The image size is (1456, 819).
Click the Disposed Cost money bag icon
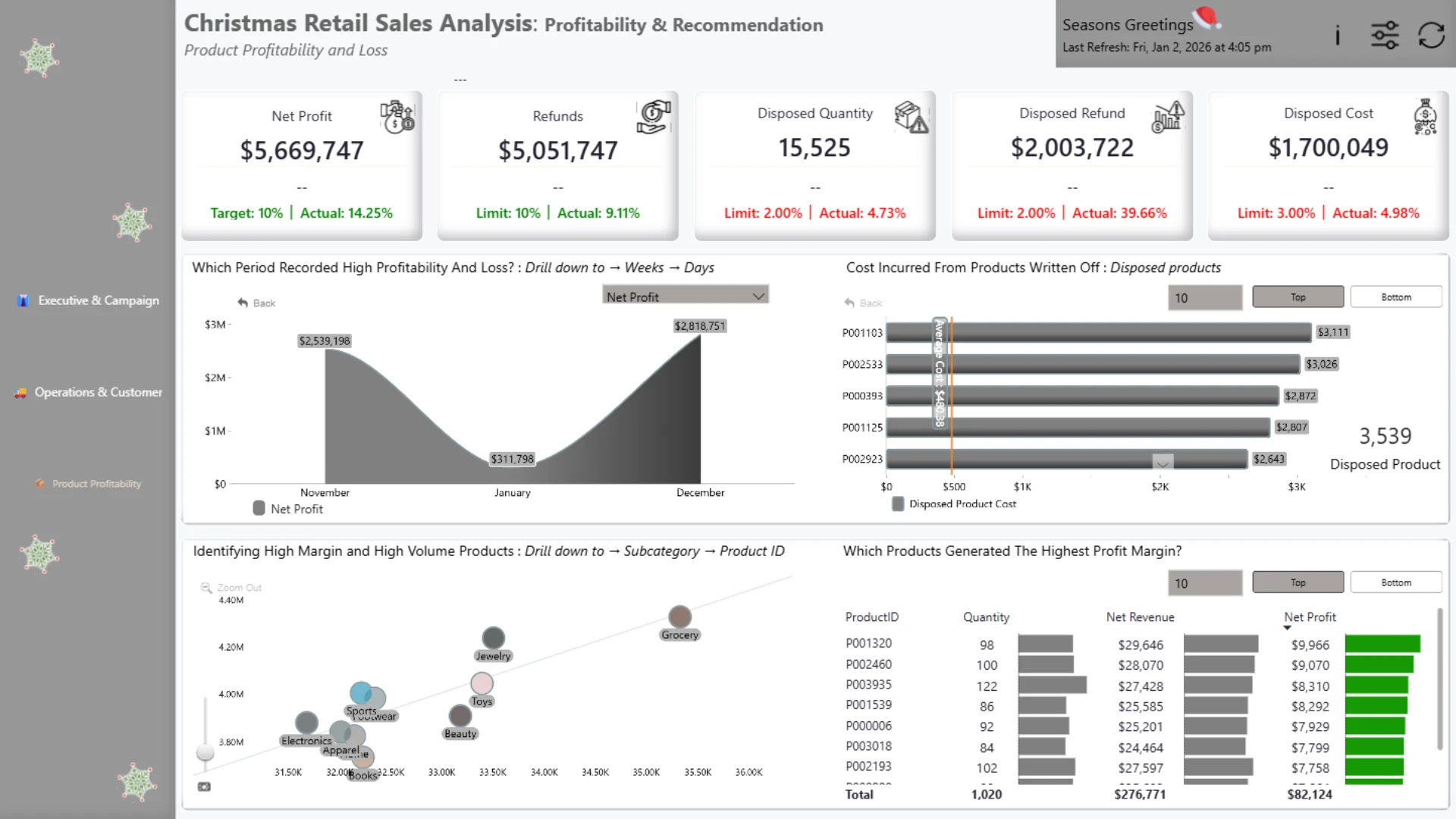coord(1425,117)
